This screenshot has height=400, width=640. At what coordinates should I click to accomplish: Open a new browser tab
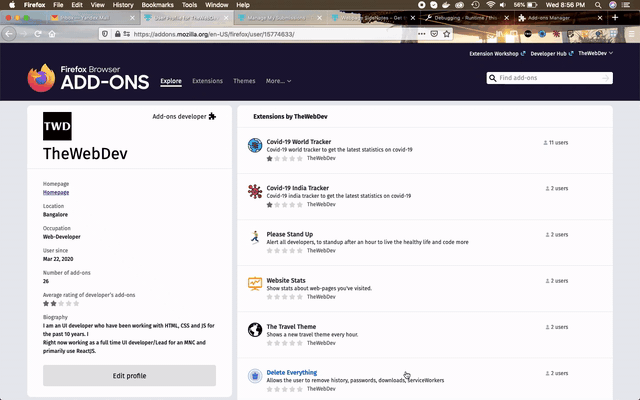click(615, 18)
